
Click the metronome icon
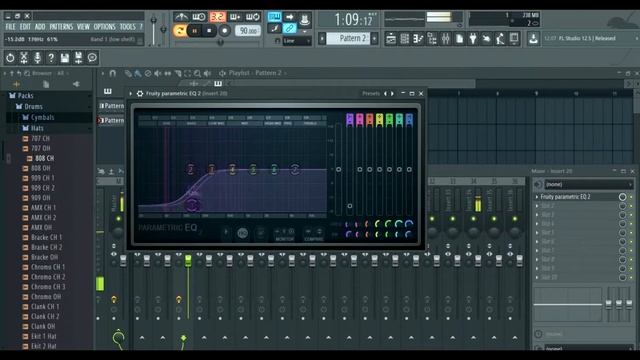[181, 17]
